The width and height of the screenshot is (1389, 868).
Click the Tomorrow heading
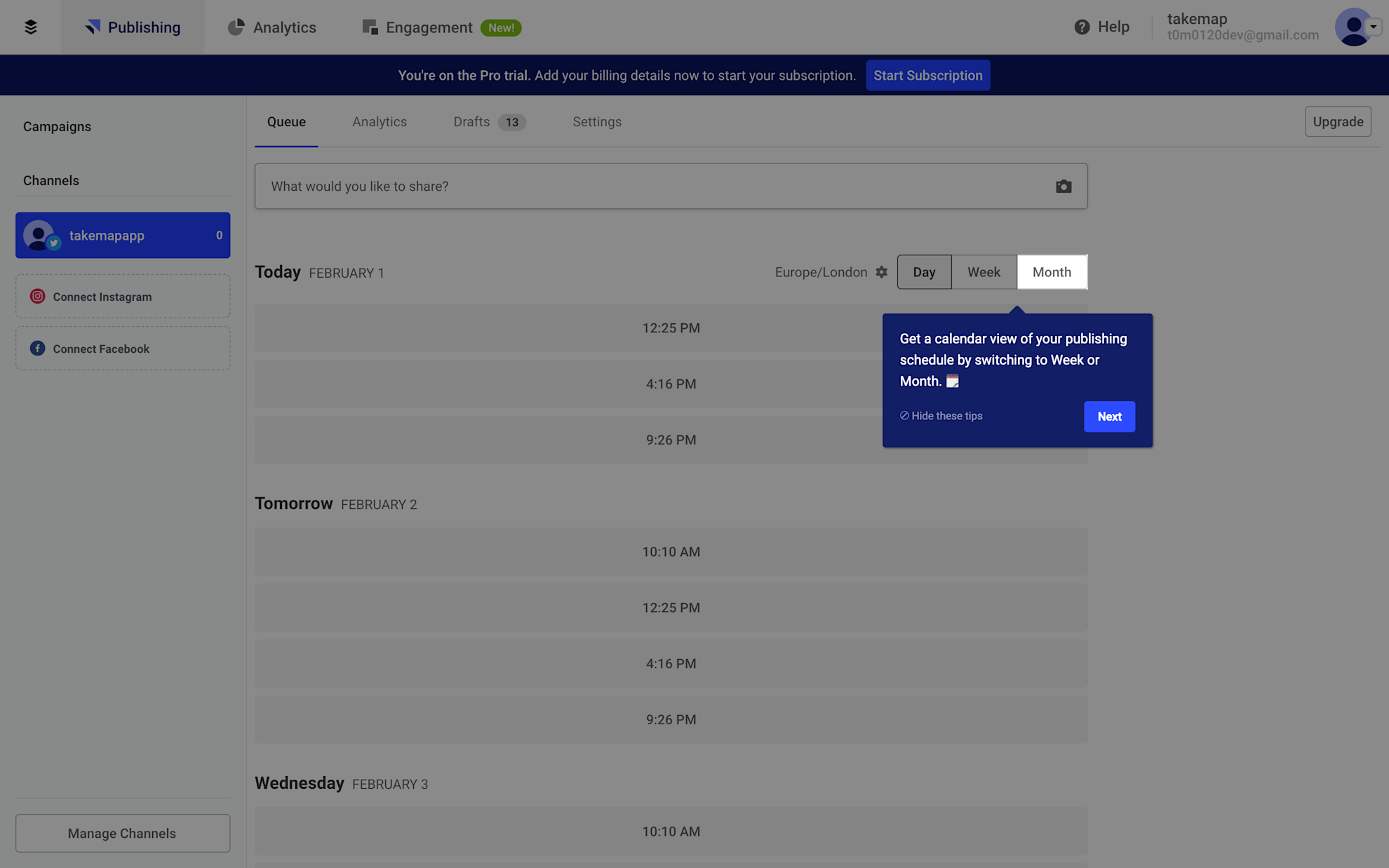pyautogui.click(x=294, y=503)
